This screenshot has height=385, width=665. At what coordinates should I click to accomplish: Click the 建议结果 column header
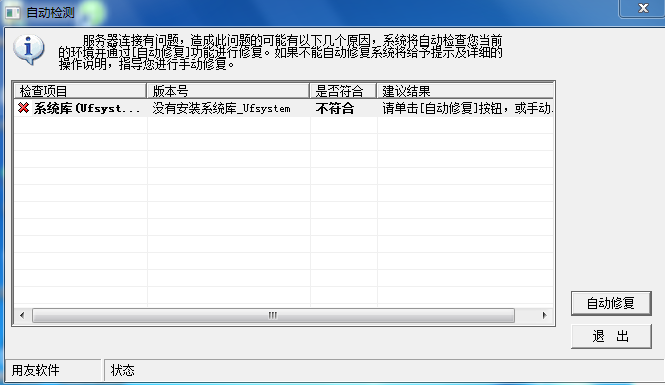click(465, 91)
